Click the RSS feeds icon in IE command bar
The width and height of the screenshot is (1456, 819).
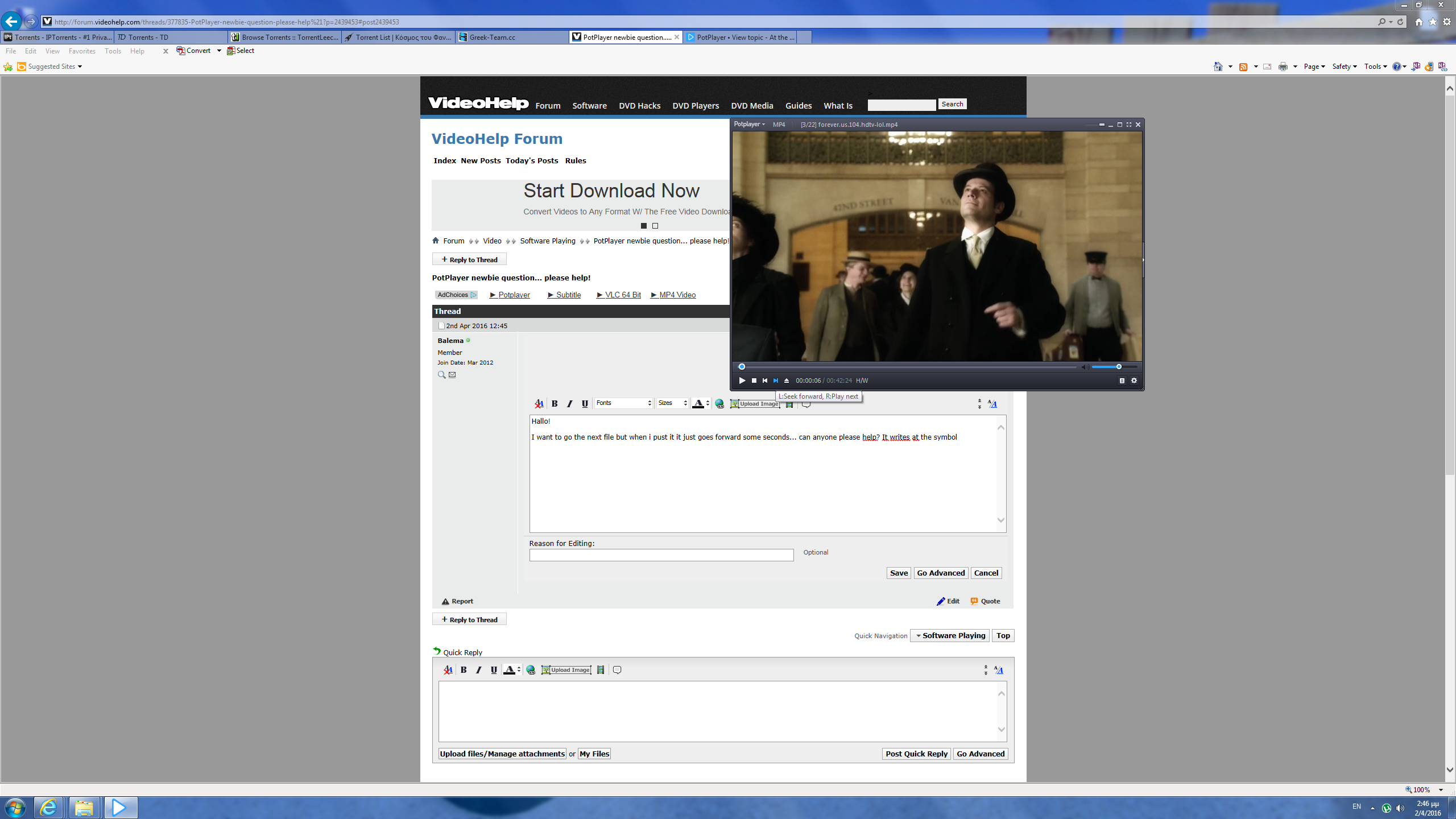tap(1243, 67)
